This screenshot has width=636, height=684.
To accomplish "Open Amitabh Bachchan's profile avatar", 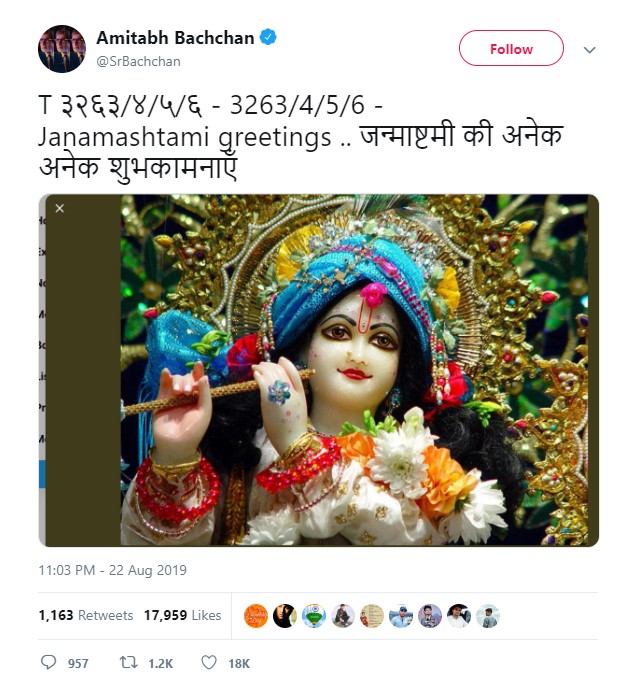I will [x=62, y=48].
